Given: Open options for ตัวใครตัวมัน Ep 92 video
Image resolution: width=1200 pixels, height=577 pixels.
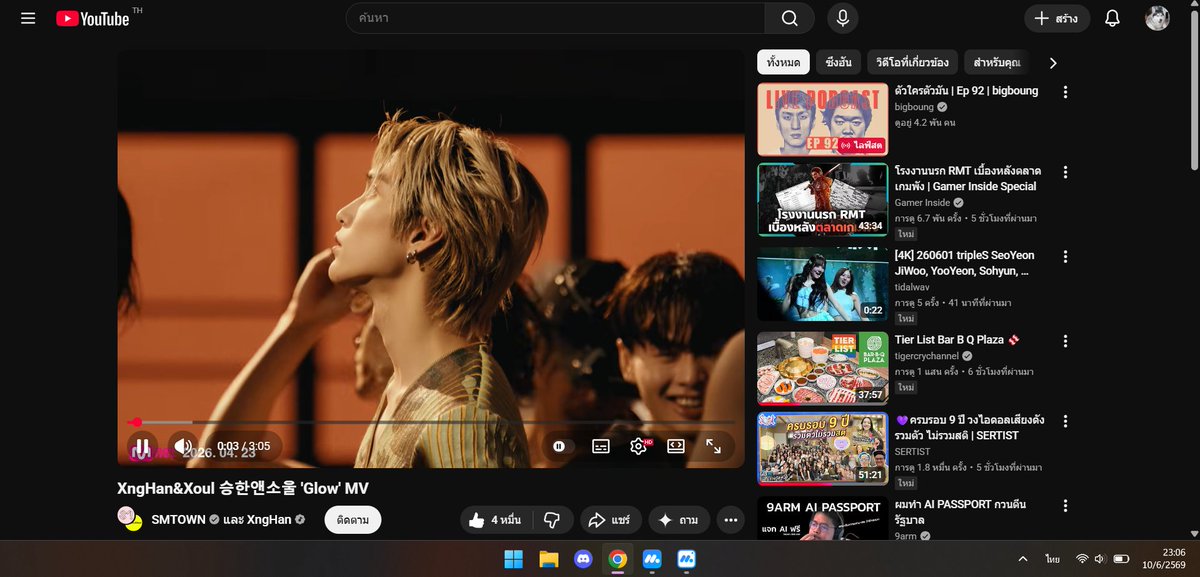Looking at the screenshot, I should click(1065, 92).
